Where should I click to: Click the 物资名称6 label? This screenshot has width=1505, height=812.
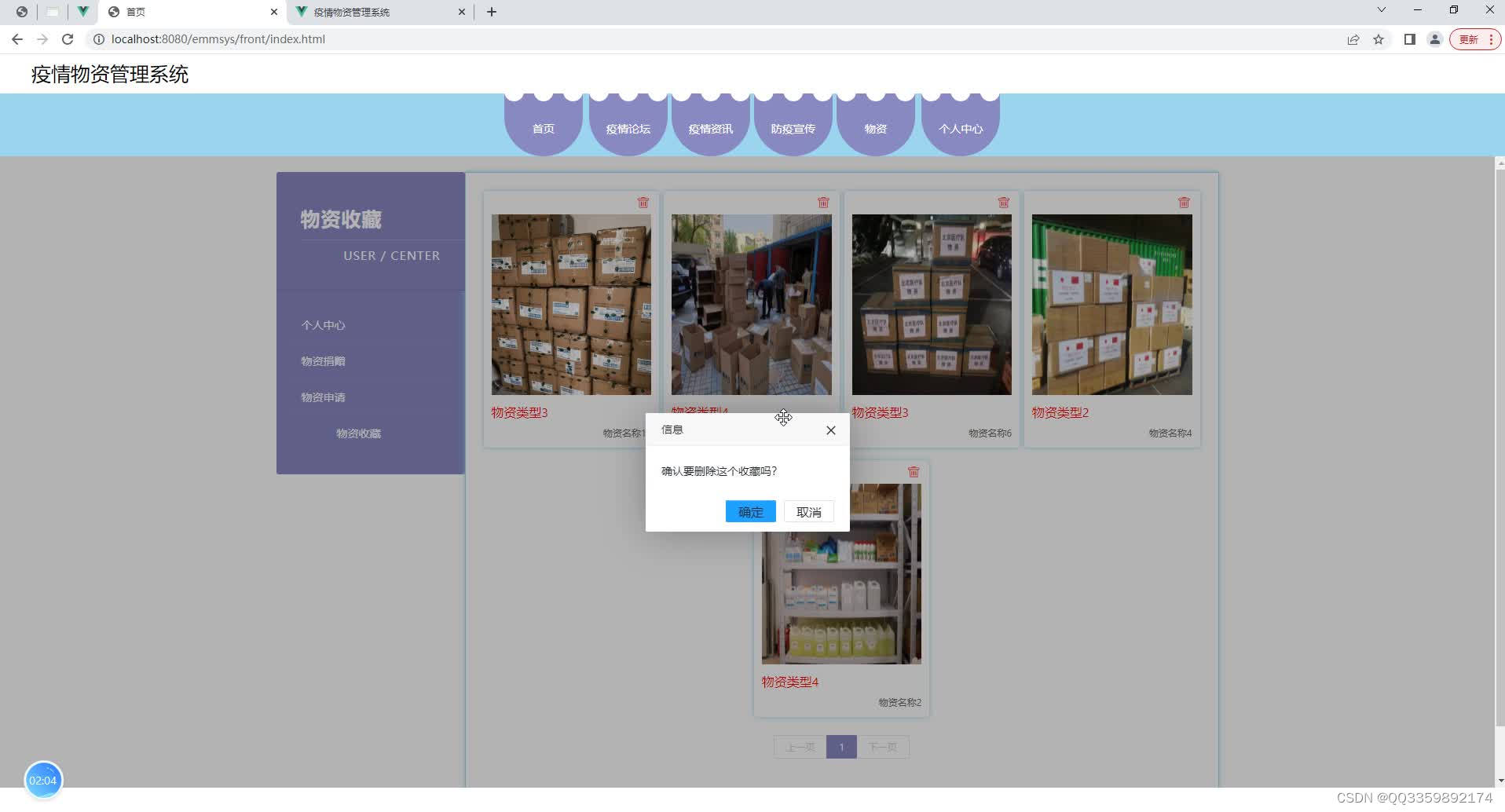pos(990,433)
